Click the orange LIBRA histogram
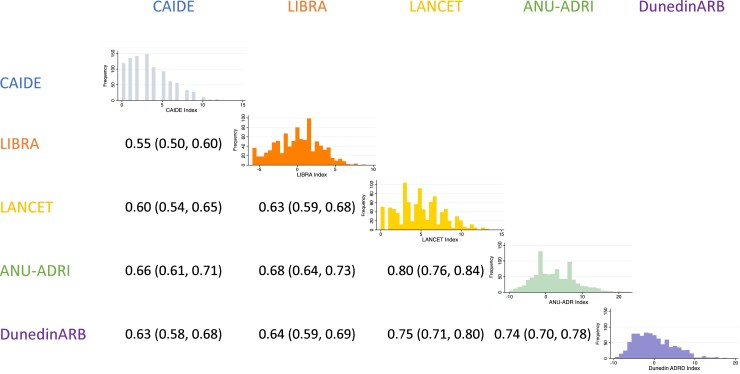The height and width of the screenshot is (374, 740). [x=304, y=145]
